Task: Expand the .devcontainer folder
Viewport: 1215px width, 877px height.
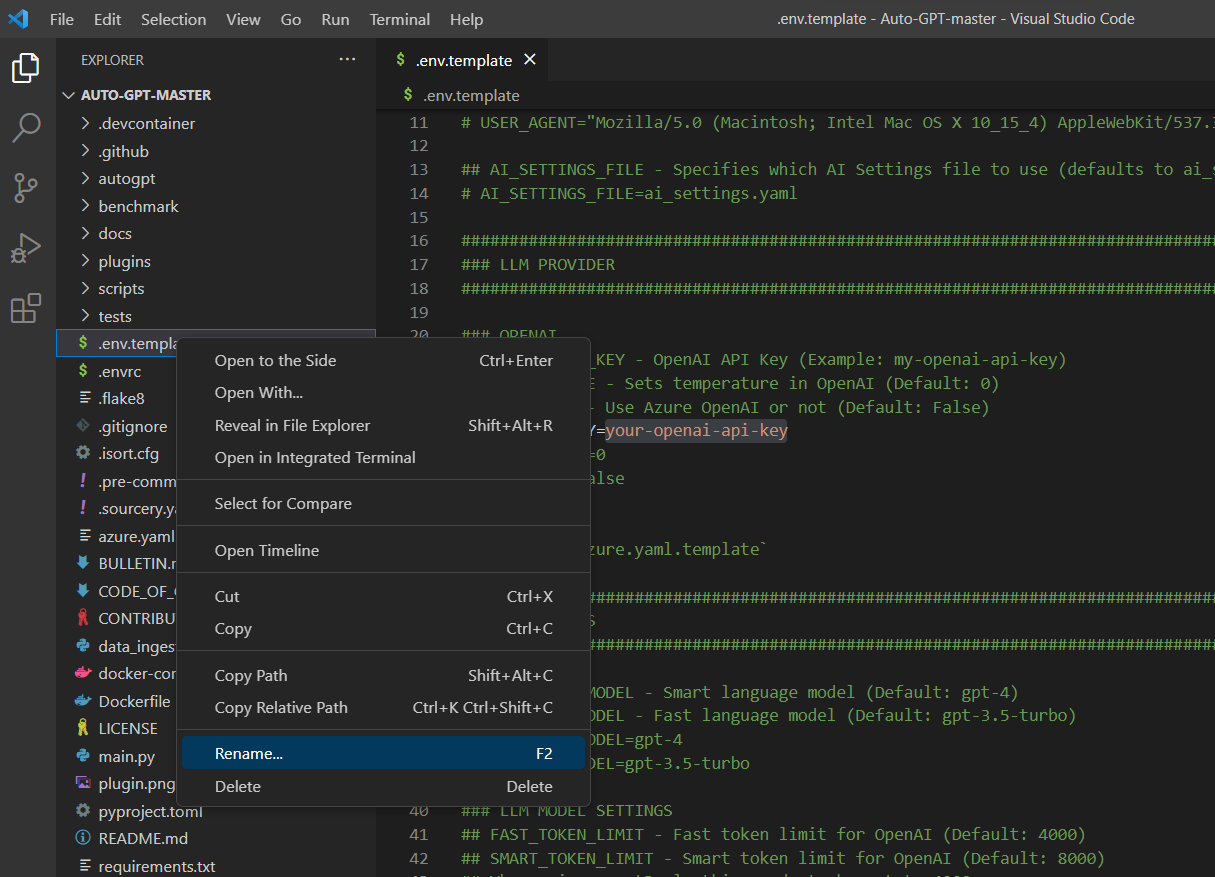Action: (146, 124)
